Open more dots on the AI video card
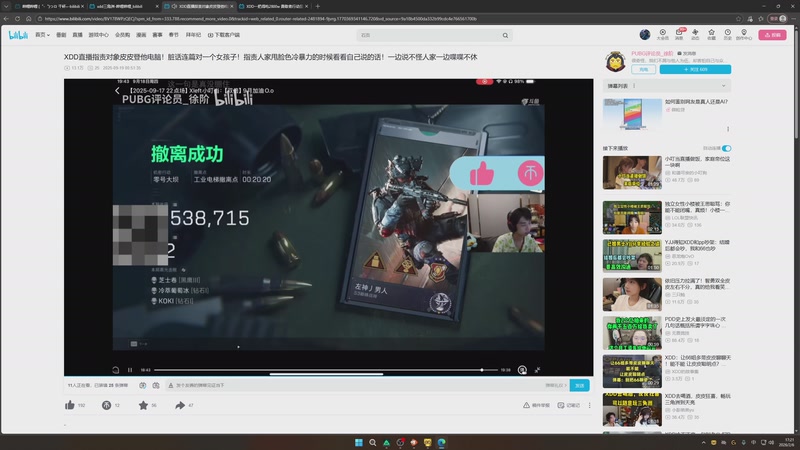The image size is (800, 450). [x=728, y=129]
